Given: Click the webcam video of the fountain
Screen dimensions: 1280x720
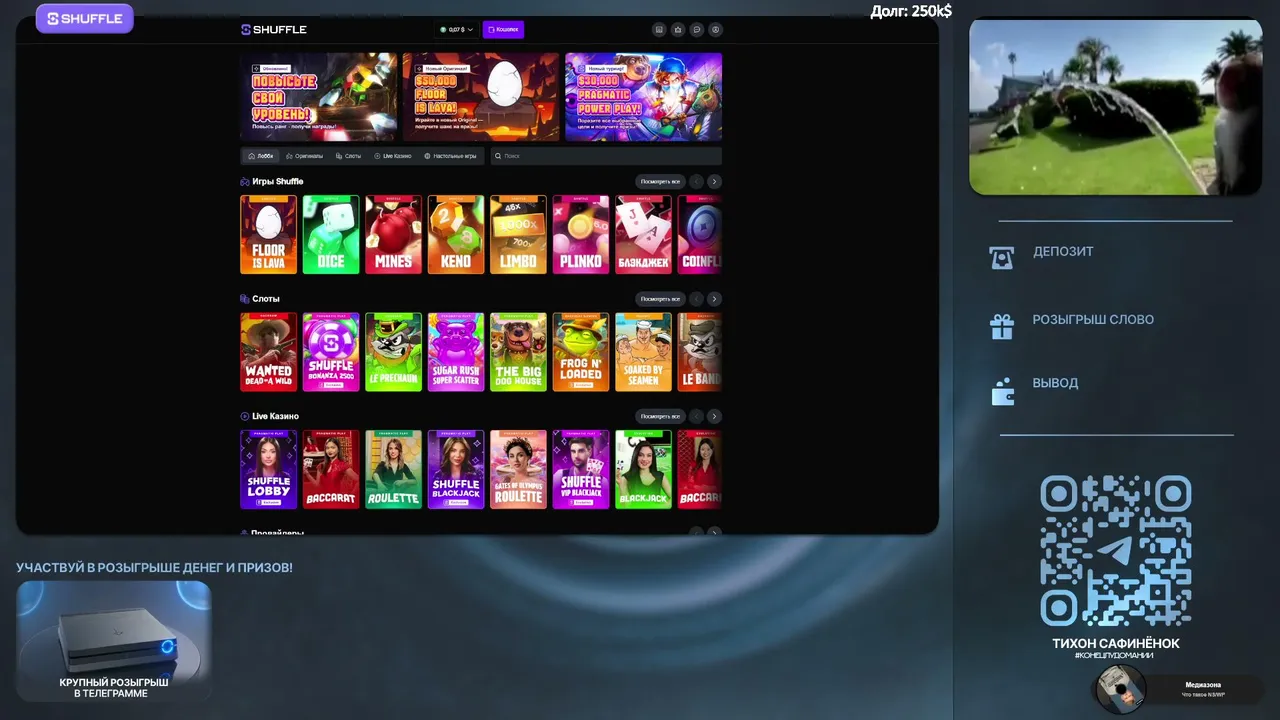Looking at the screenshot, I should coord(1115,107).
